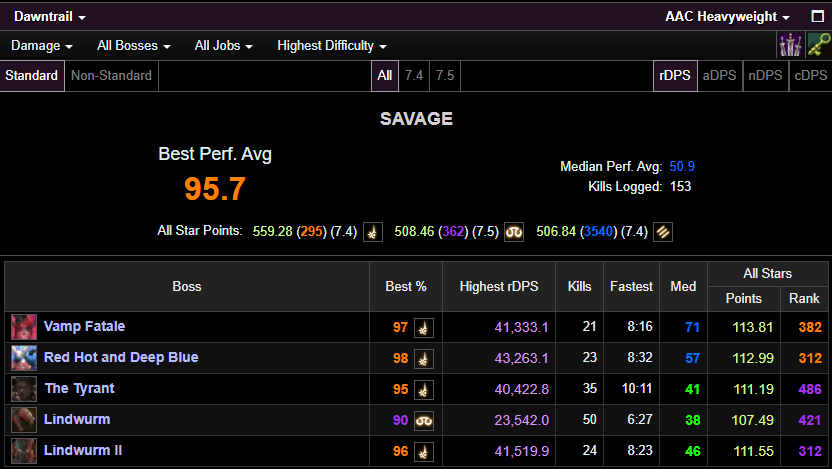Open the Dawntrail expansion dropdown
Image resolution: width=832 pixels, height=469 pixels.
tap(49, 16)
